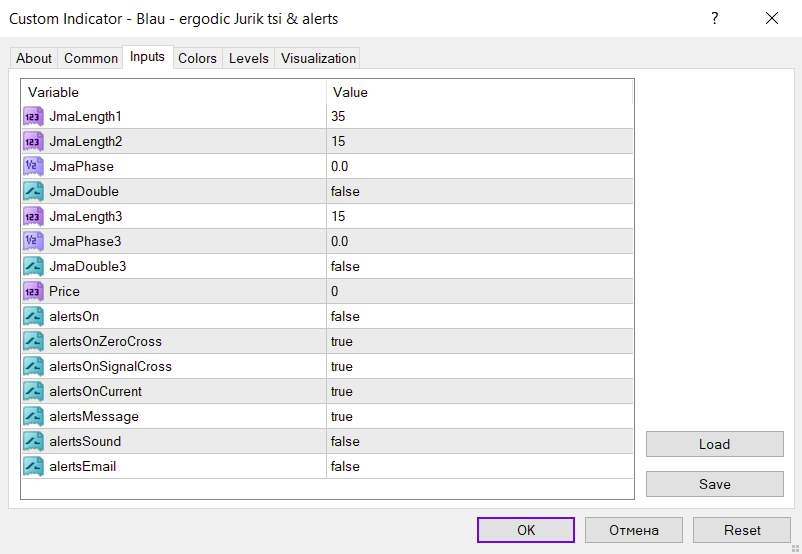Screen dimensions: 802x554
Task: Select the alertsOnZeroCross true value cell
Action: [x=480, y=341]
